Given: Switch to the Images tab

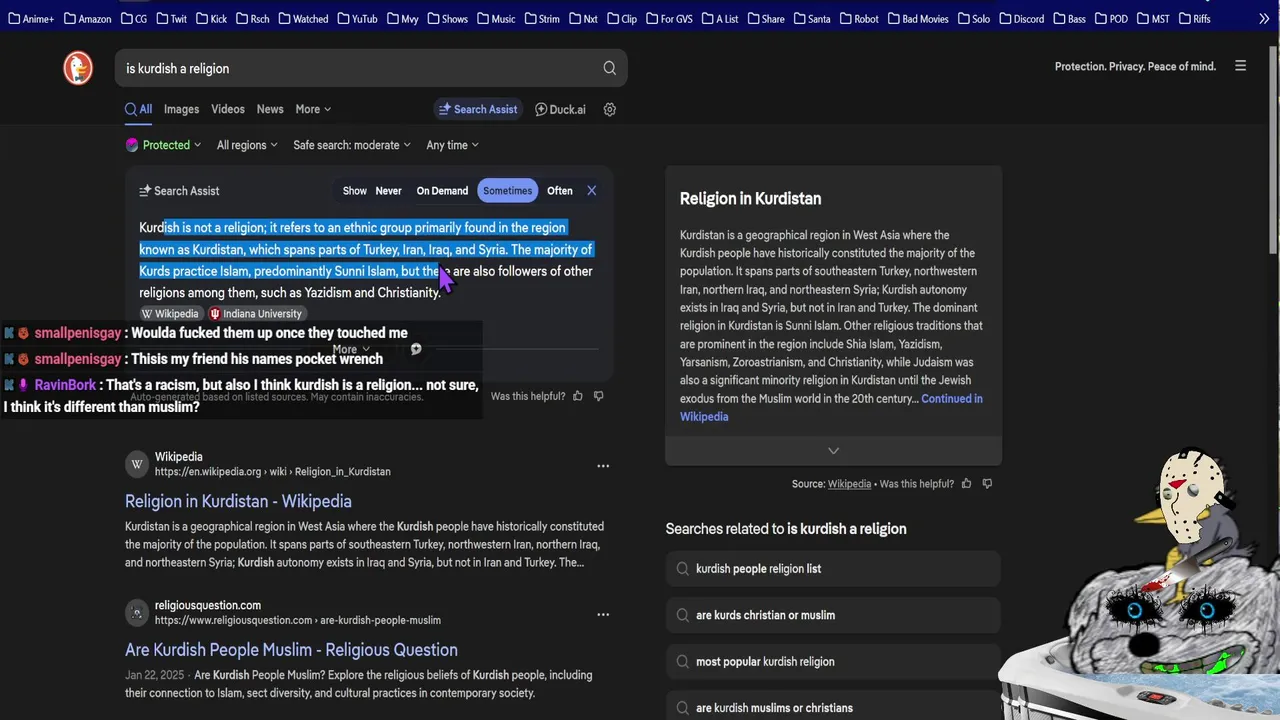Looking at the screenshot, I should pos(181,109).
